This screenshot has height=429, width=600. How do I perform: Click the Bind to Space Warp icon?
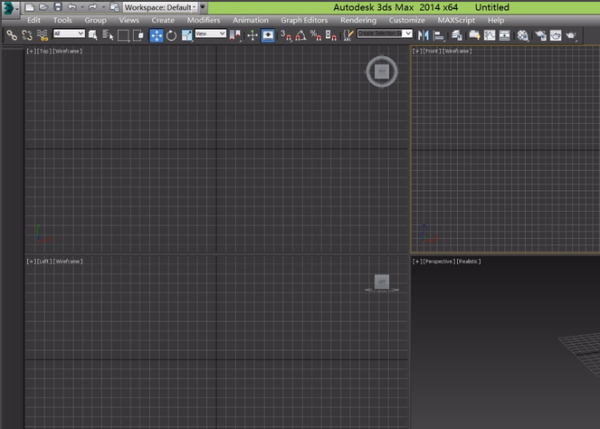pyautogui.click(x=42, y=36)
